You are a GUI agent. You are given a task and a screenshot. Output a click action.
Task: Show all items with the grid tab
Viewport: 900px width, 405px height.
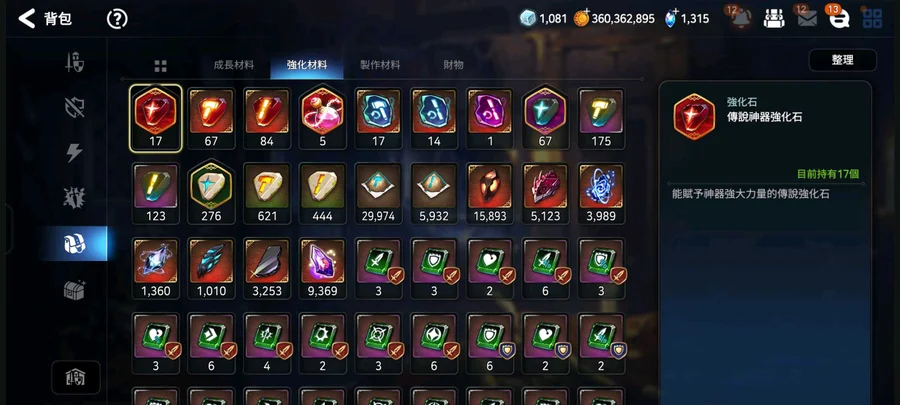[x=160, y=66]
